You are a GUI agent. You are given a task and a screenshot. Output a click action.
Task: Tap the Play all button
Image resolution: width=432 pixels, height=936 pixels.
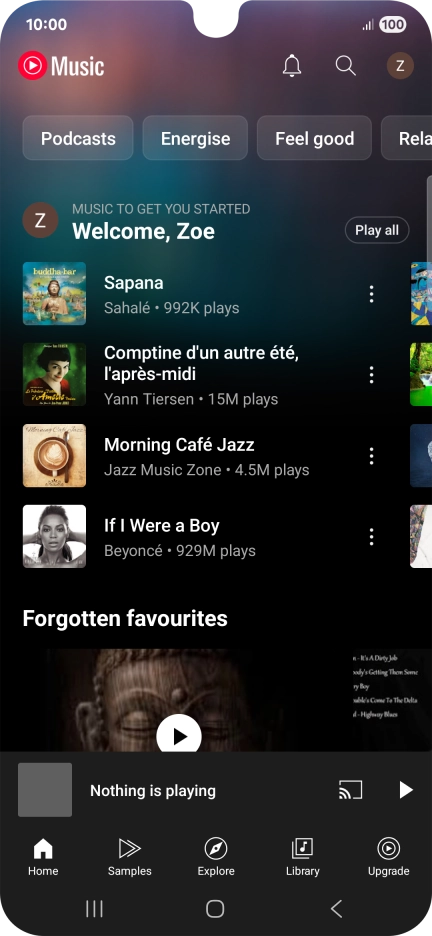(x=377, y=230)
